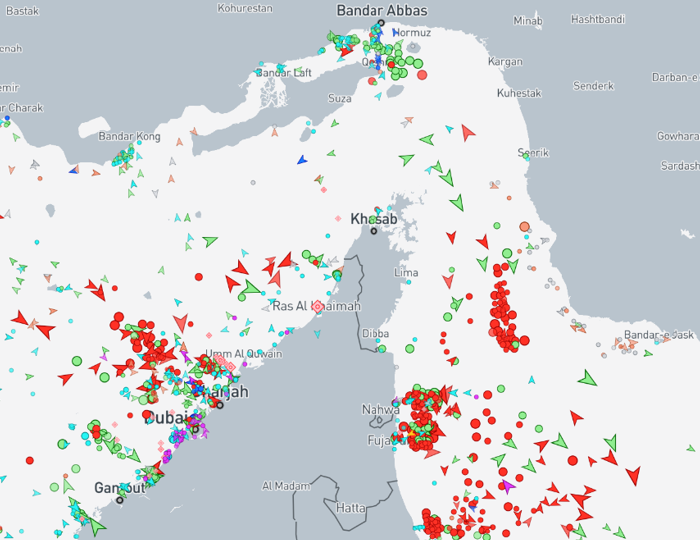The image size is (700, 540).
Task: Click large green arrow at bottom edge below Gantout
Action: pos(96,524)
